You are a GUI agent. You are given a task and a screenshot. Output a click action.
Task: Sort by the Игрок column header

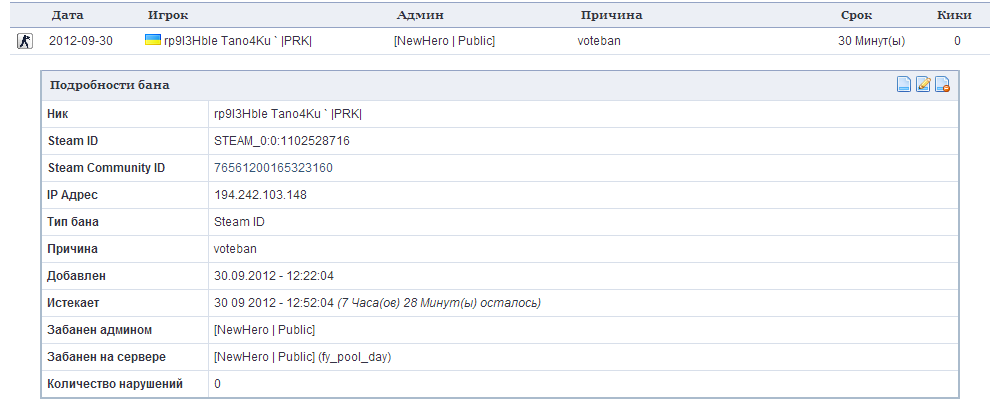(168, 15)
